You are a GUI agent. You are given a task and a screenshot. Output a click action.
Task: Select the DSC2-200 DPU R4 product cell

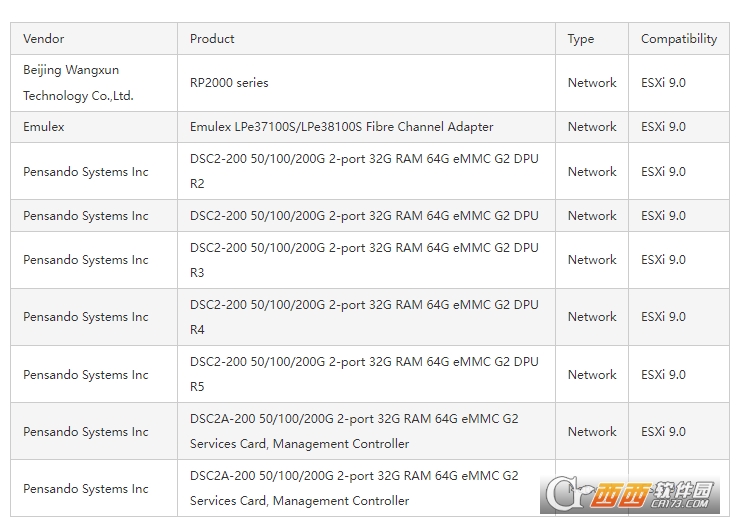pyautogui.click(x=364, y=316)
